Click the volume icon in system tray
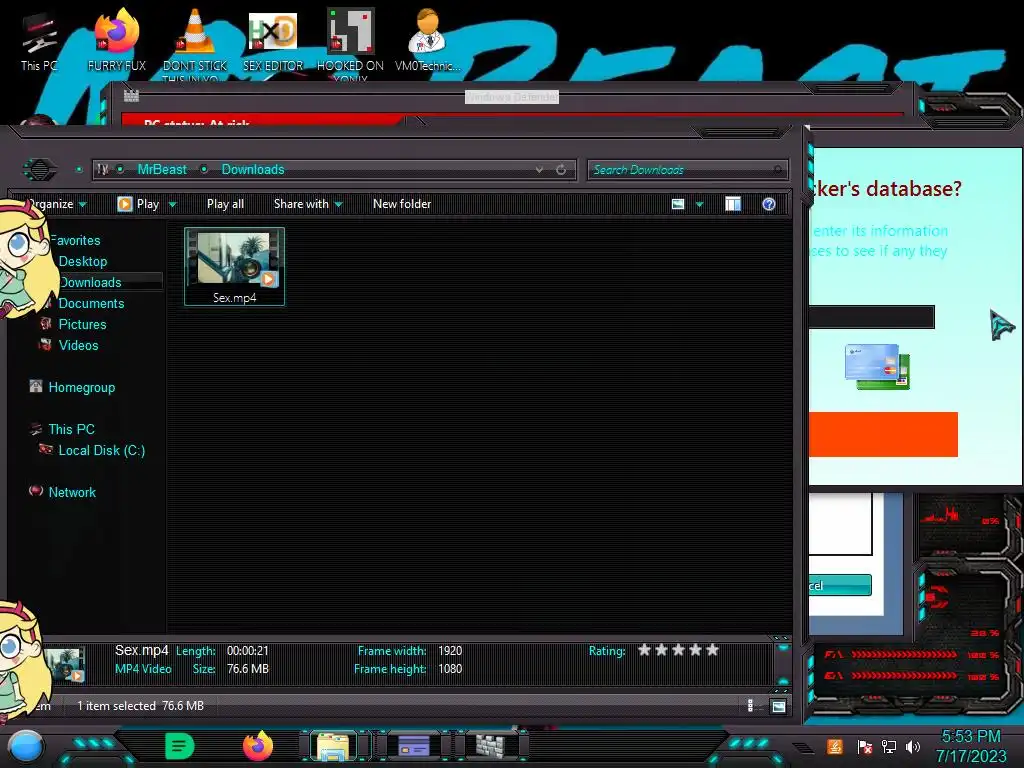1024x768 pixels. pos(912,746)
